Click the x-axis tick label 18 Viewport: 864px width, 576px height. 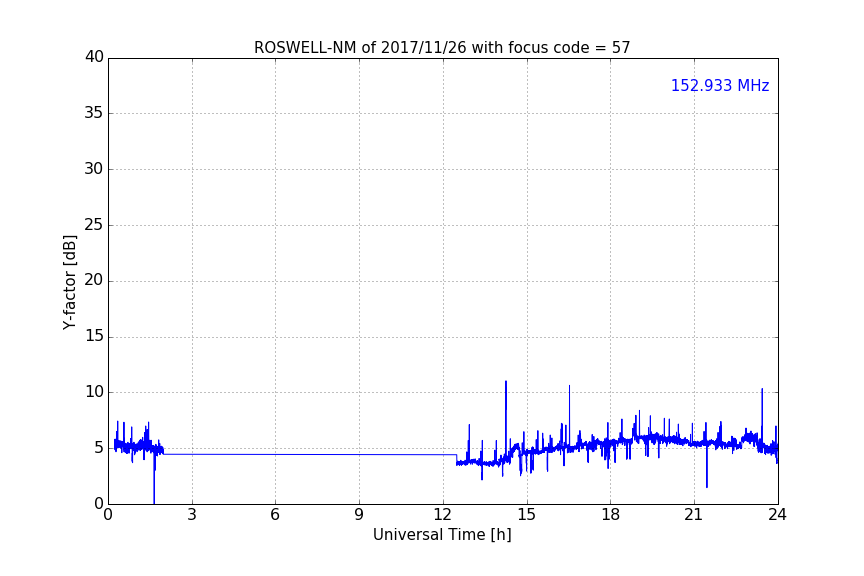pyautogui.click(x=611, y=515)
